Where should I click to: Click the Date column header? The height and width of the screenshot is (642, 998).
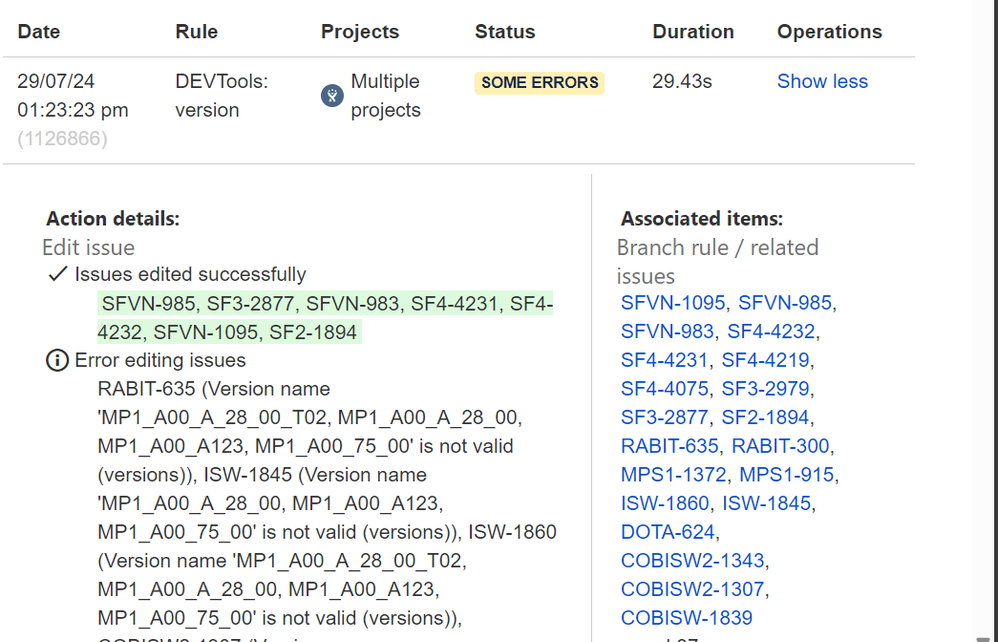tap(39, 32)
